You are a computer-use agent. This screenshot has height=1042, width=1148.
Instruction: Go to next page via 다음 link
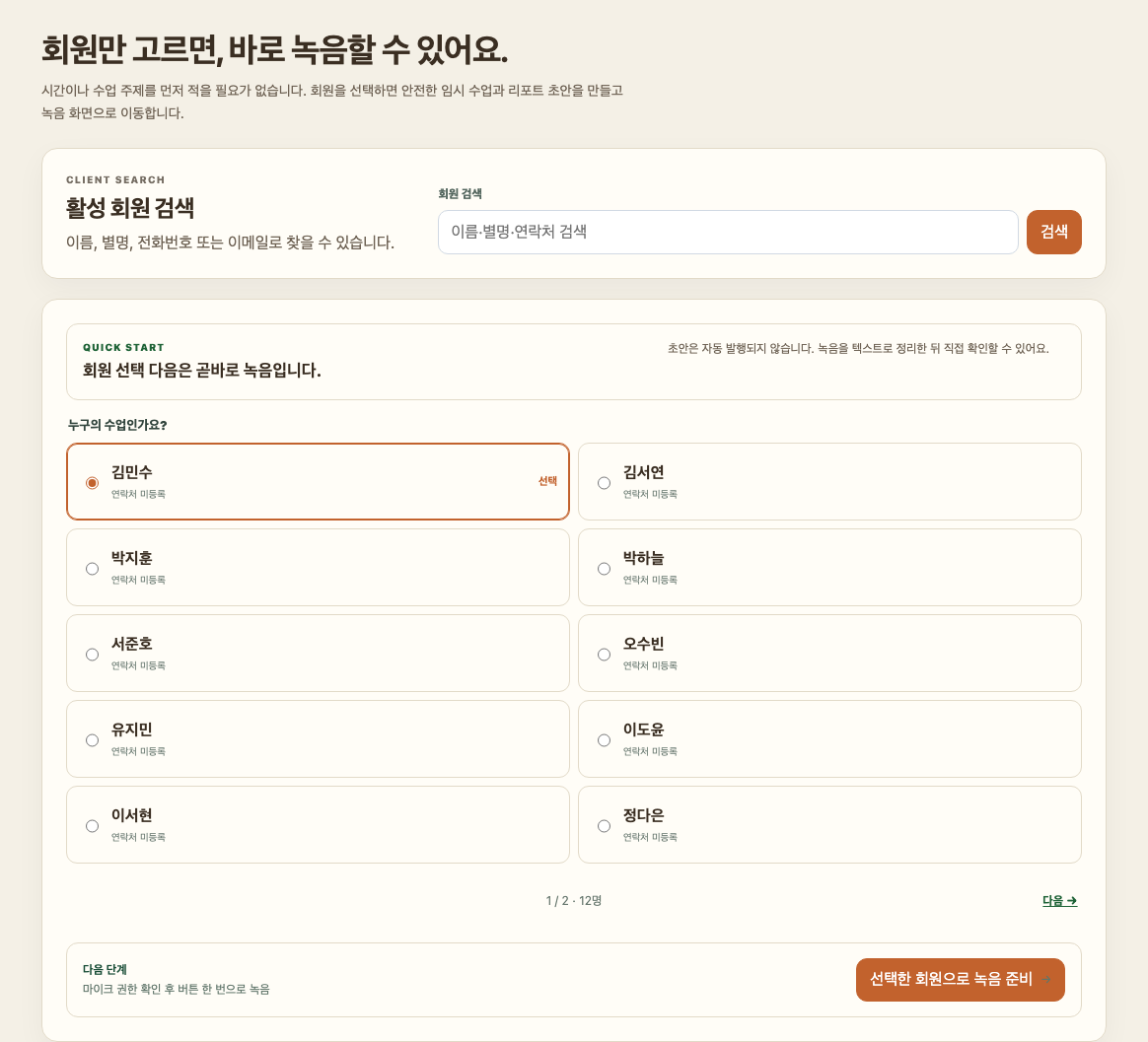point(1059,901)
